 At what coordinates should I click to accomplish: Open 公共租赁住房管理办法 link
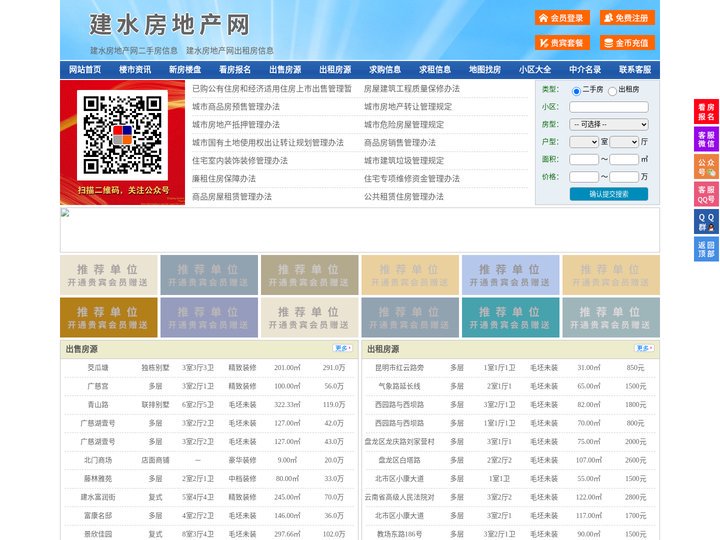pyautogui.click(x=404, y=197)
